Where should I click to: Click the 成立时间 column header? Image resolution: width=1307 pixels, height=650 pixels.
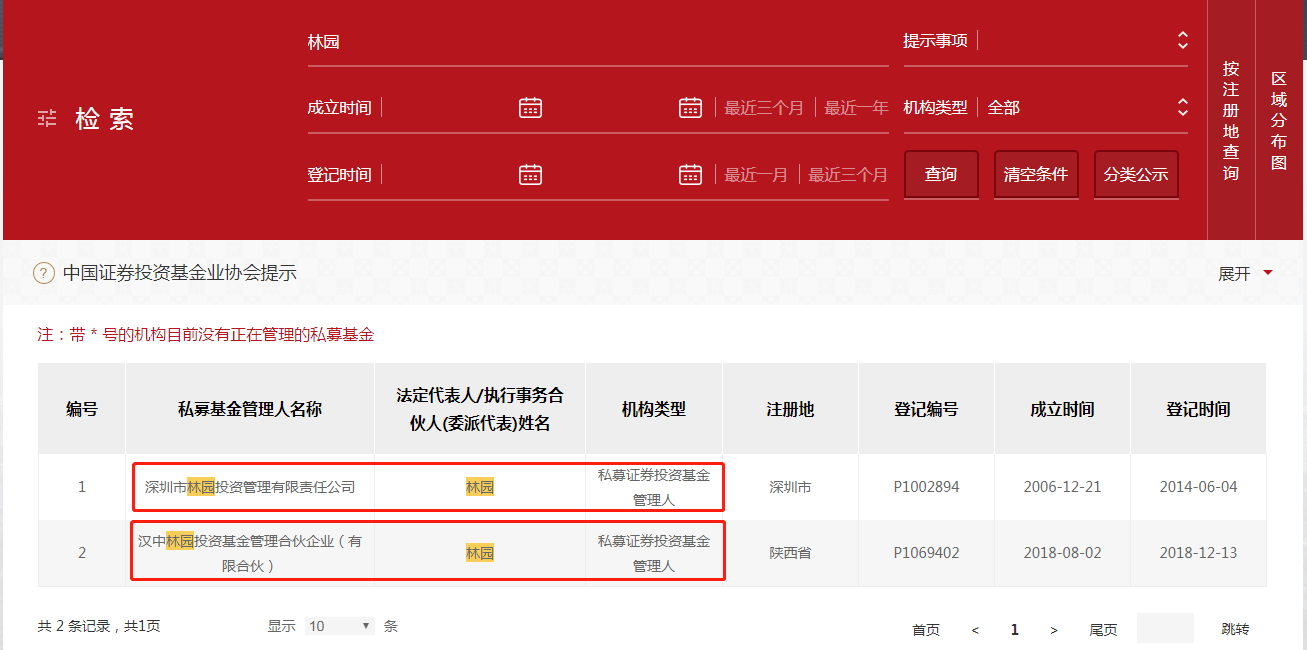1062,409
